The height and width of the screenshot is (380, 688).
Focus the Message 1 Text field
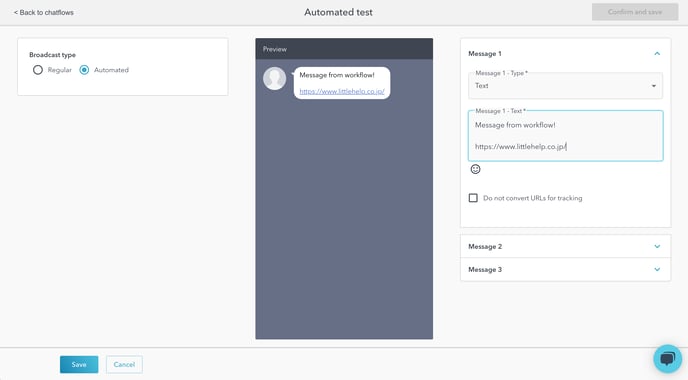click(x=566, y=136)
